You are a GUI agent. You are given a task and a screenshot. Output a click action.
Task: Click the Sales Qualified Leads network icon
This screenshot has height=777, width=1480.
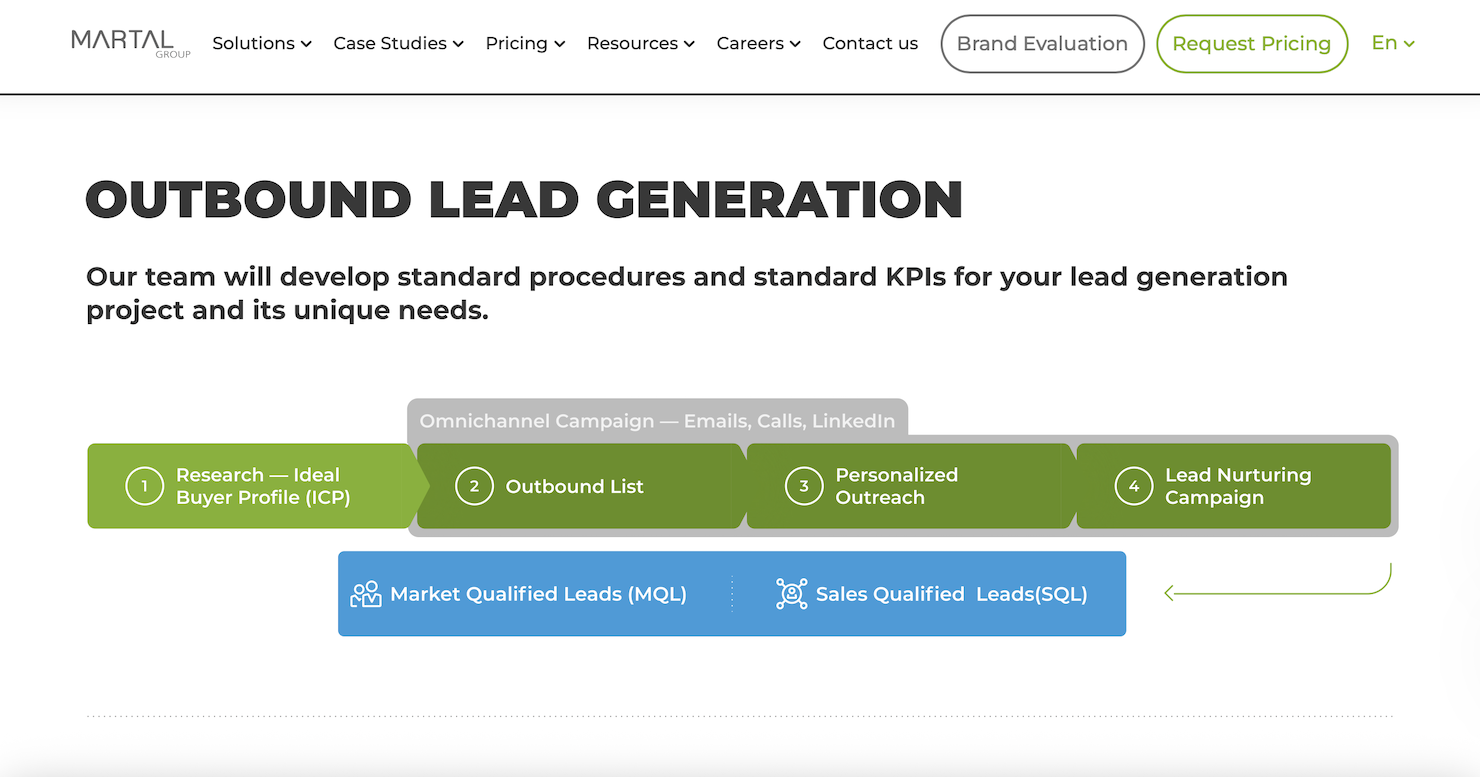[791, 593]
